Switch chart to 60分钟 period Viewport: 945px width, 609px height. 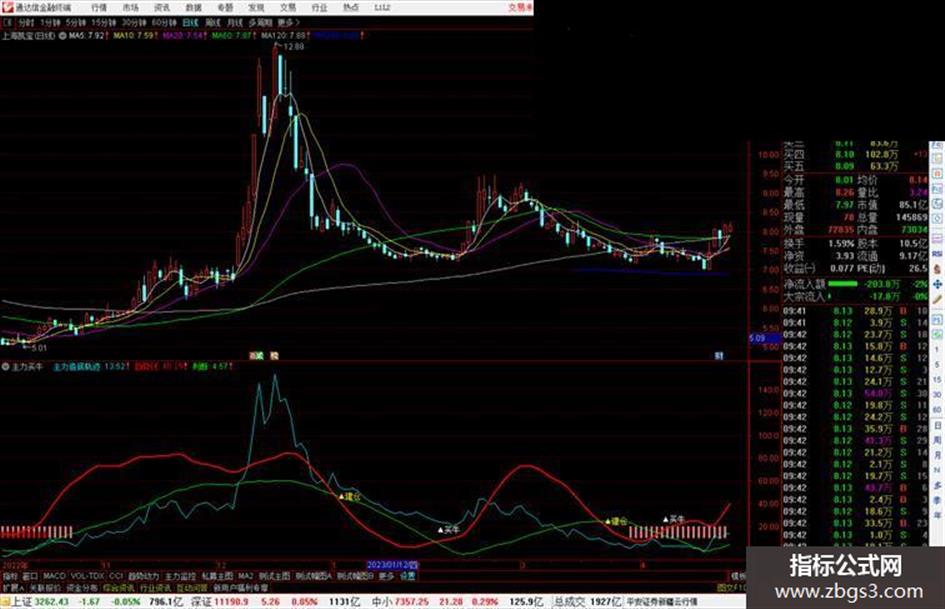point(164,23)
